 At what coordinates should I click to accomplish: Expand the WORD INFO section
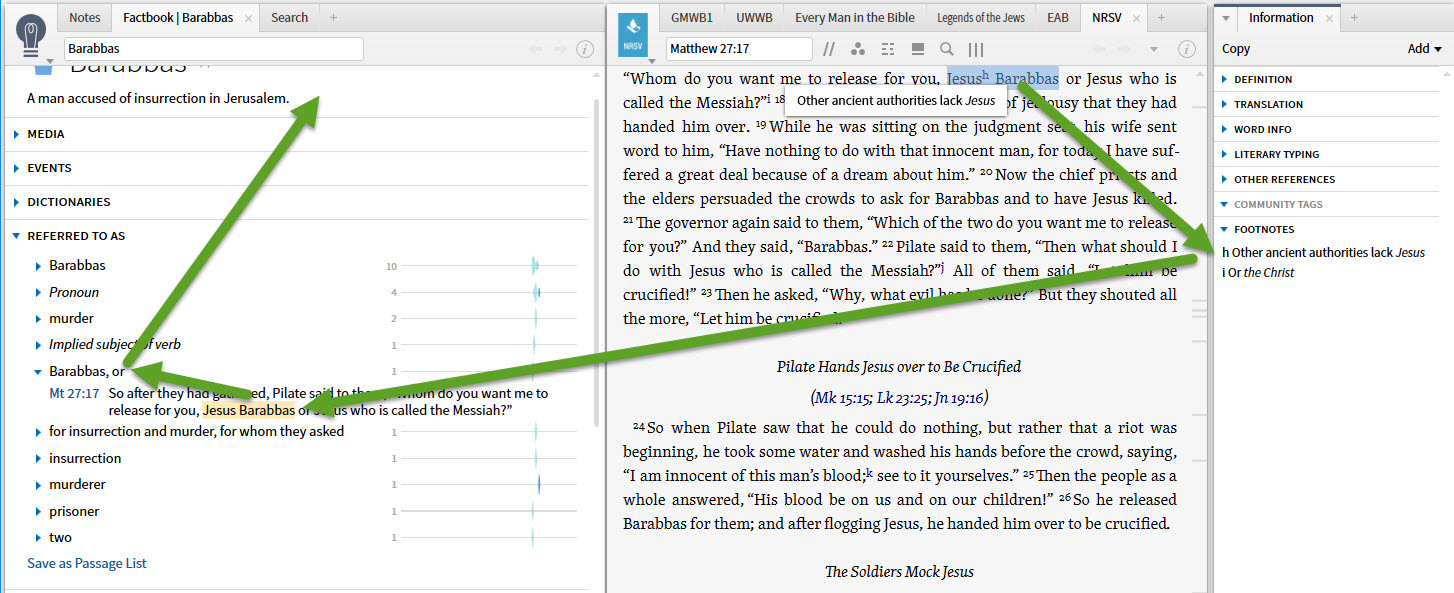pos(1226,129)
